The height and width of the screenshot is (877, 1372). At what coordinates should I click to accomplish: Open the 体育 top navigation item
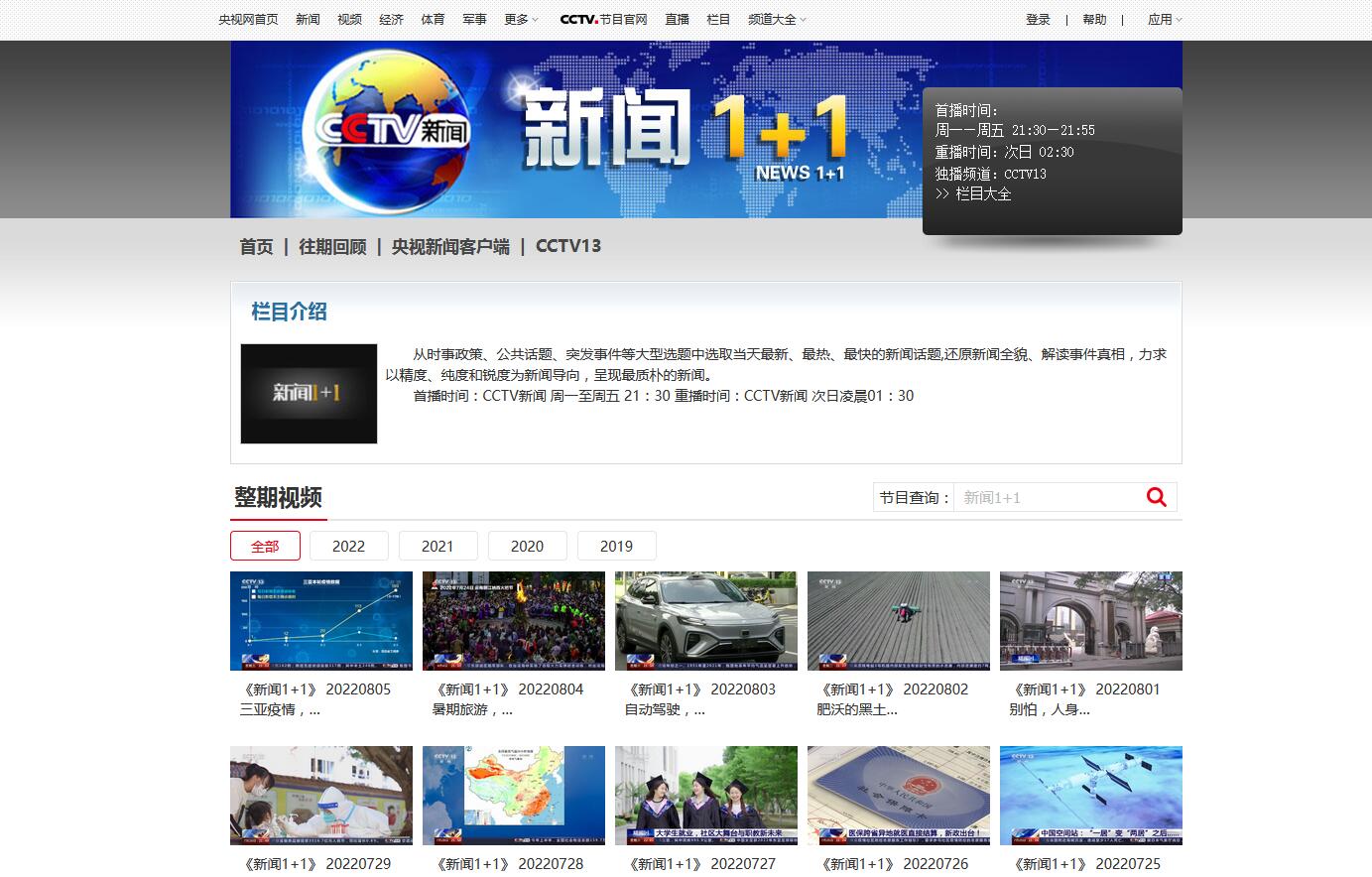tap(433, 20)
